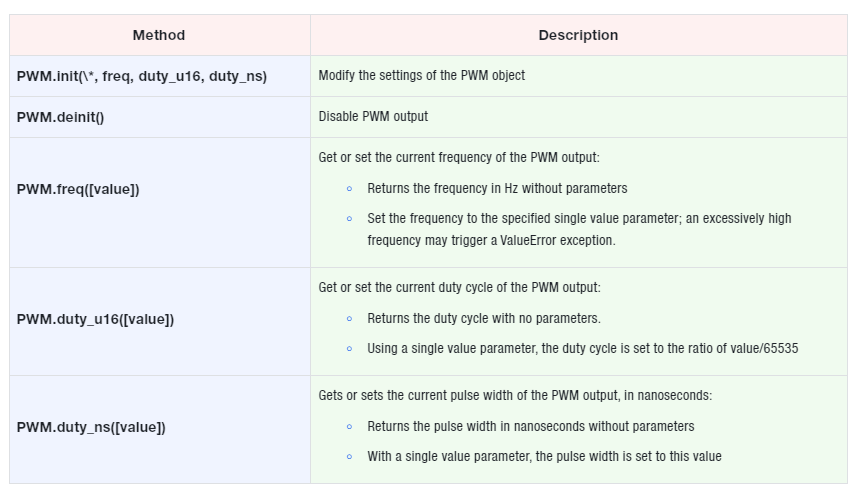Click bullet before 'Returns the pulse width in nanoseconds'
The image size is (863, 496).
[x=349, y=427]
